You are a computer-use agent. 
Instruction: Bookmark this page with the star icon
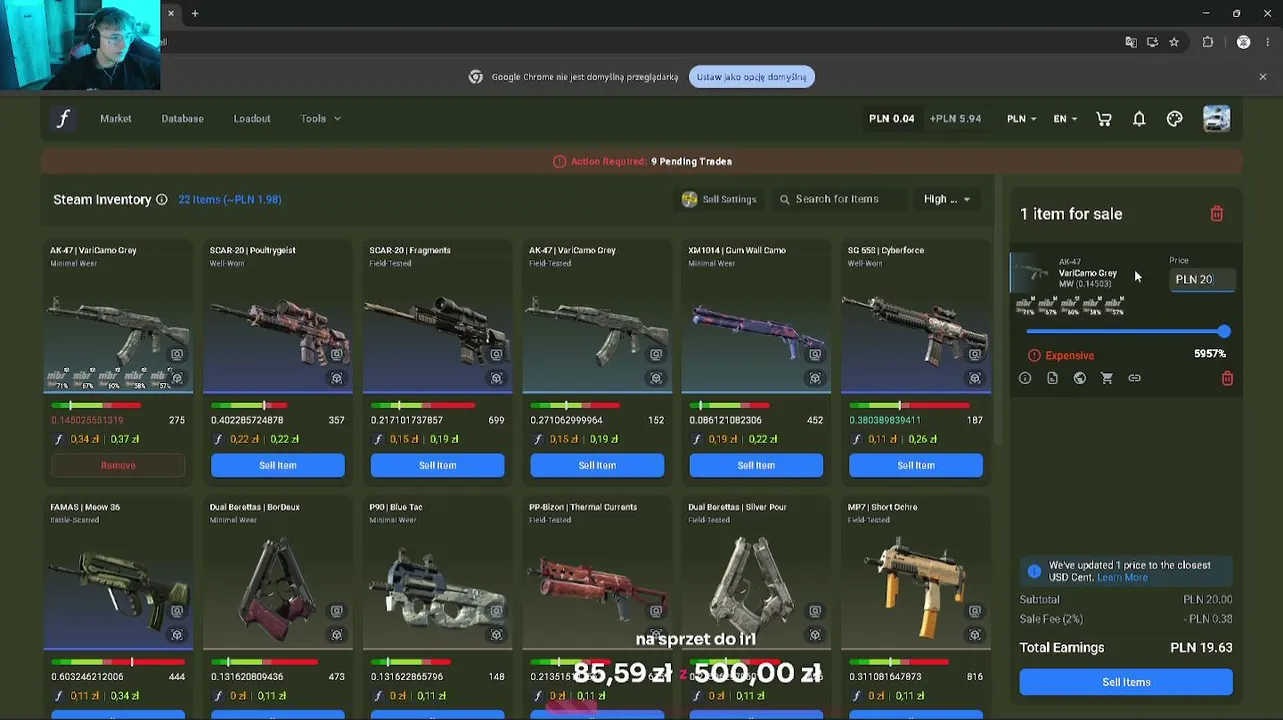coord(1174,42)
